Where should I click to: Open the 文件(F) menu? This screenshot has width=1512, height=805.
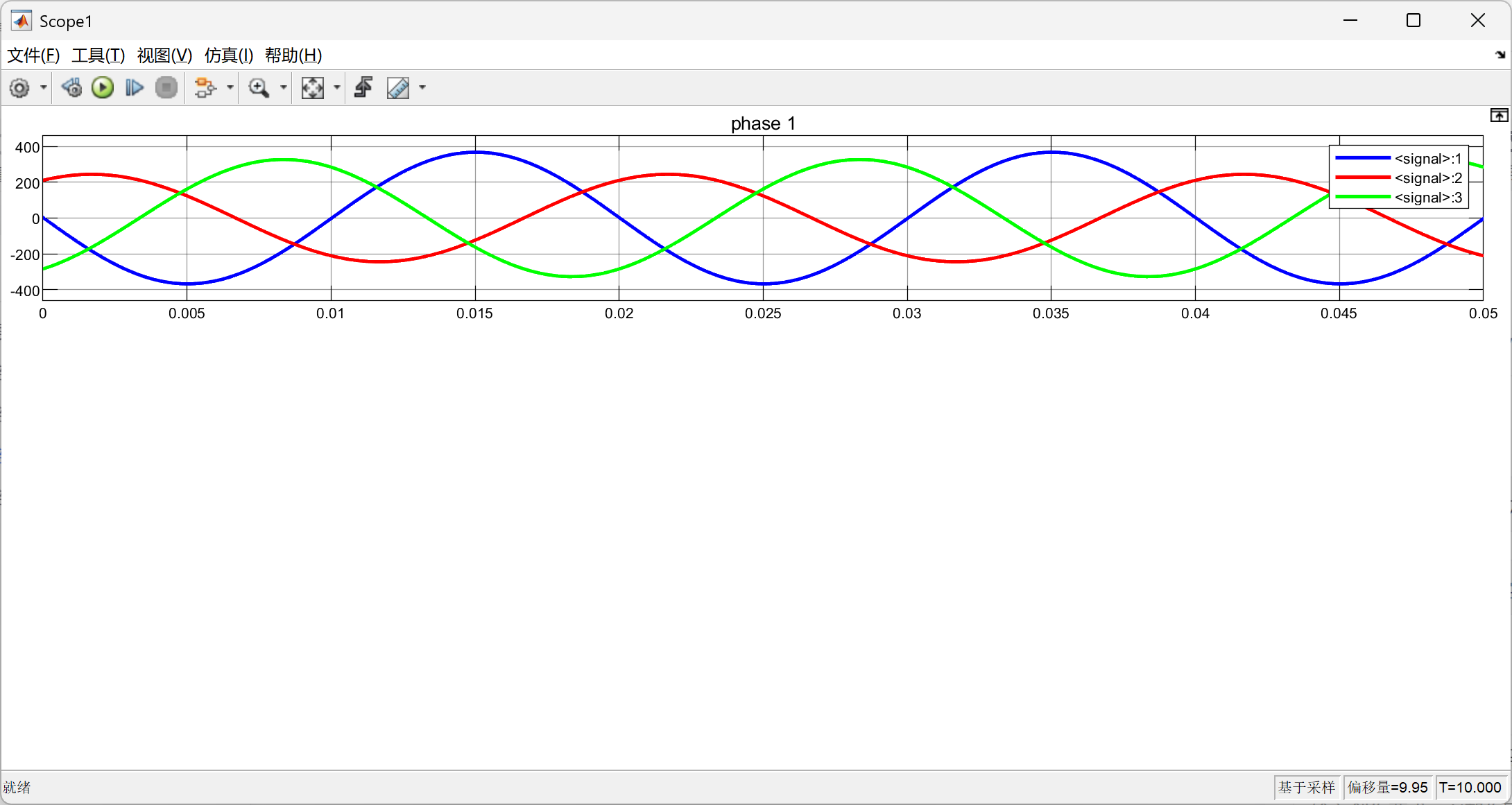click(x=33, y=55)
